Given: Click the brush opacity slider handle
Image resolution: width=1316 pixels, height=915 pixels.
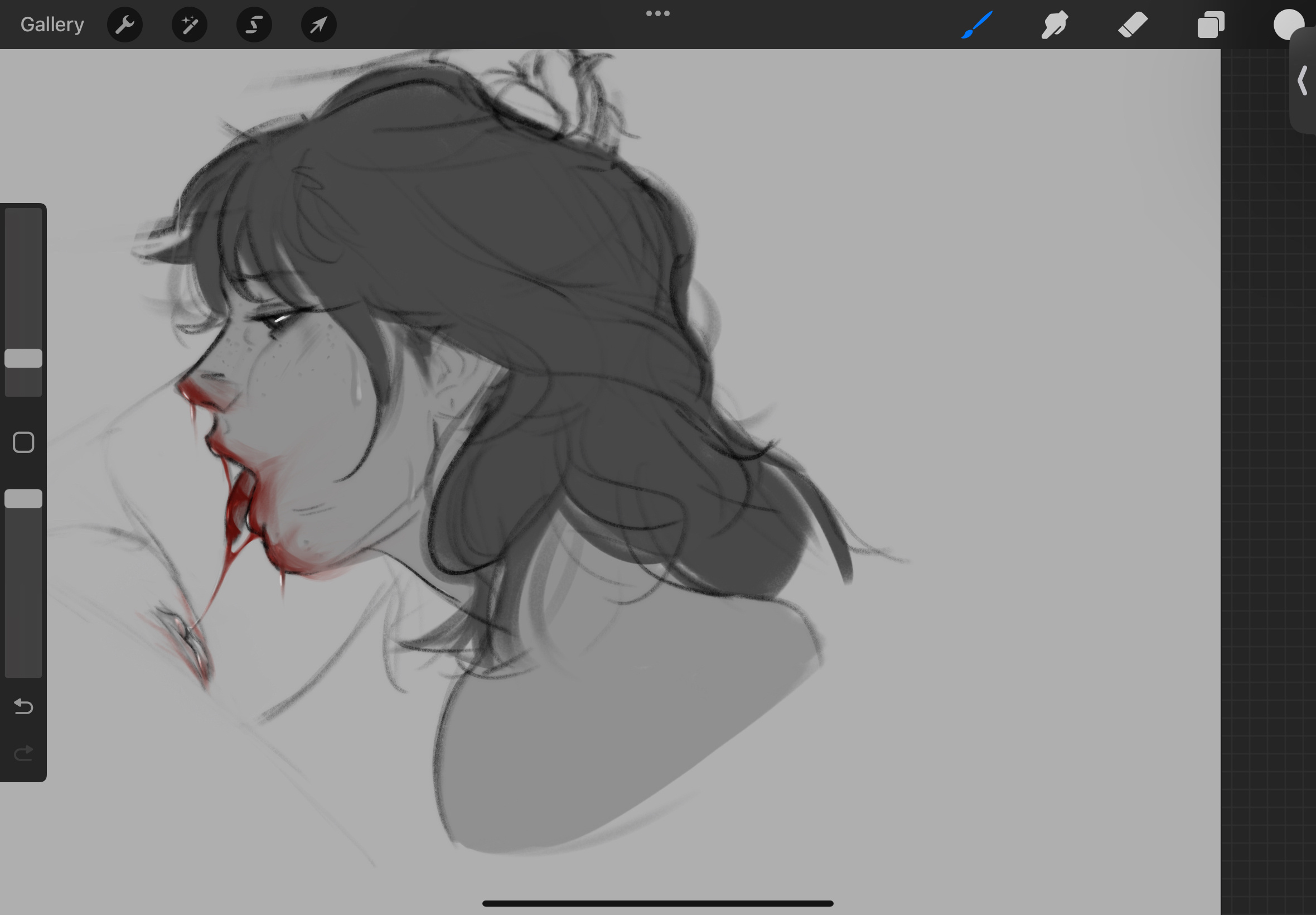Looking at the screenshot, I should [x=23, y=498].
